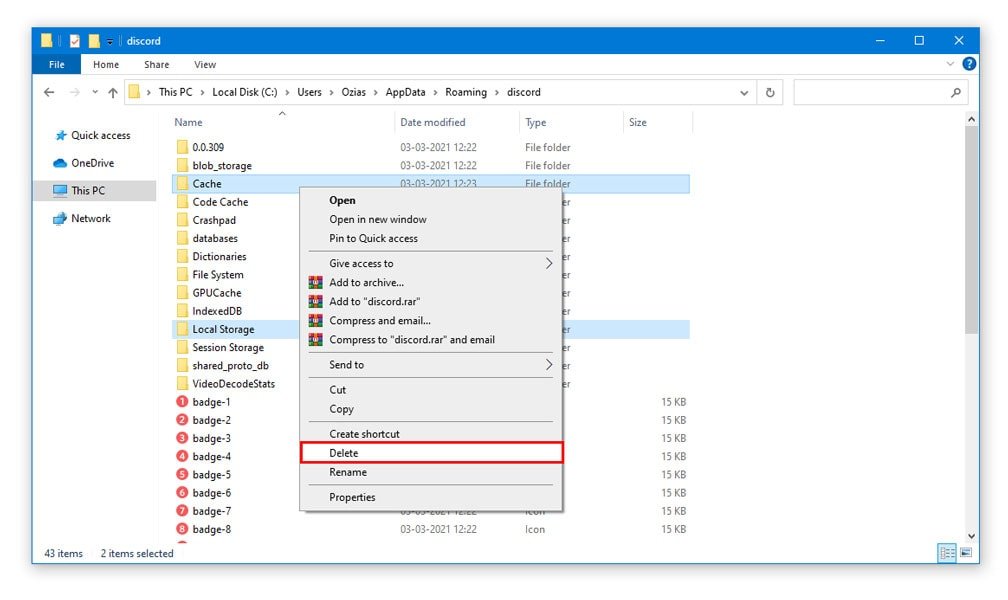
Task: Switch to Large icons view layout
Action: point(966,552)
